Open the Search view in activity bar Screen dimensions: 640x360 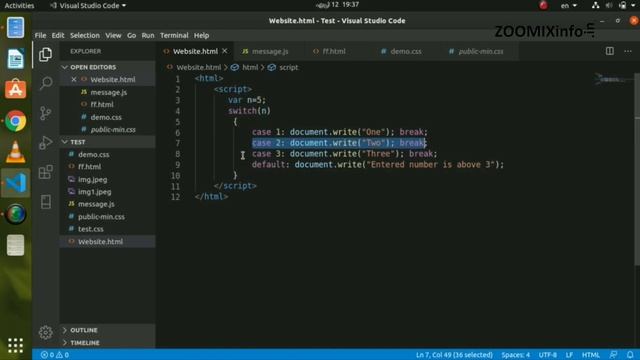coord(46,83)
